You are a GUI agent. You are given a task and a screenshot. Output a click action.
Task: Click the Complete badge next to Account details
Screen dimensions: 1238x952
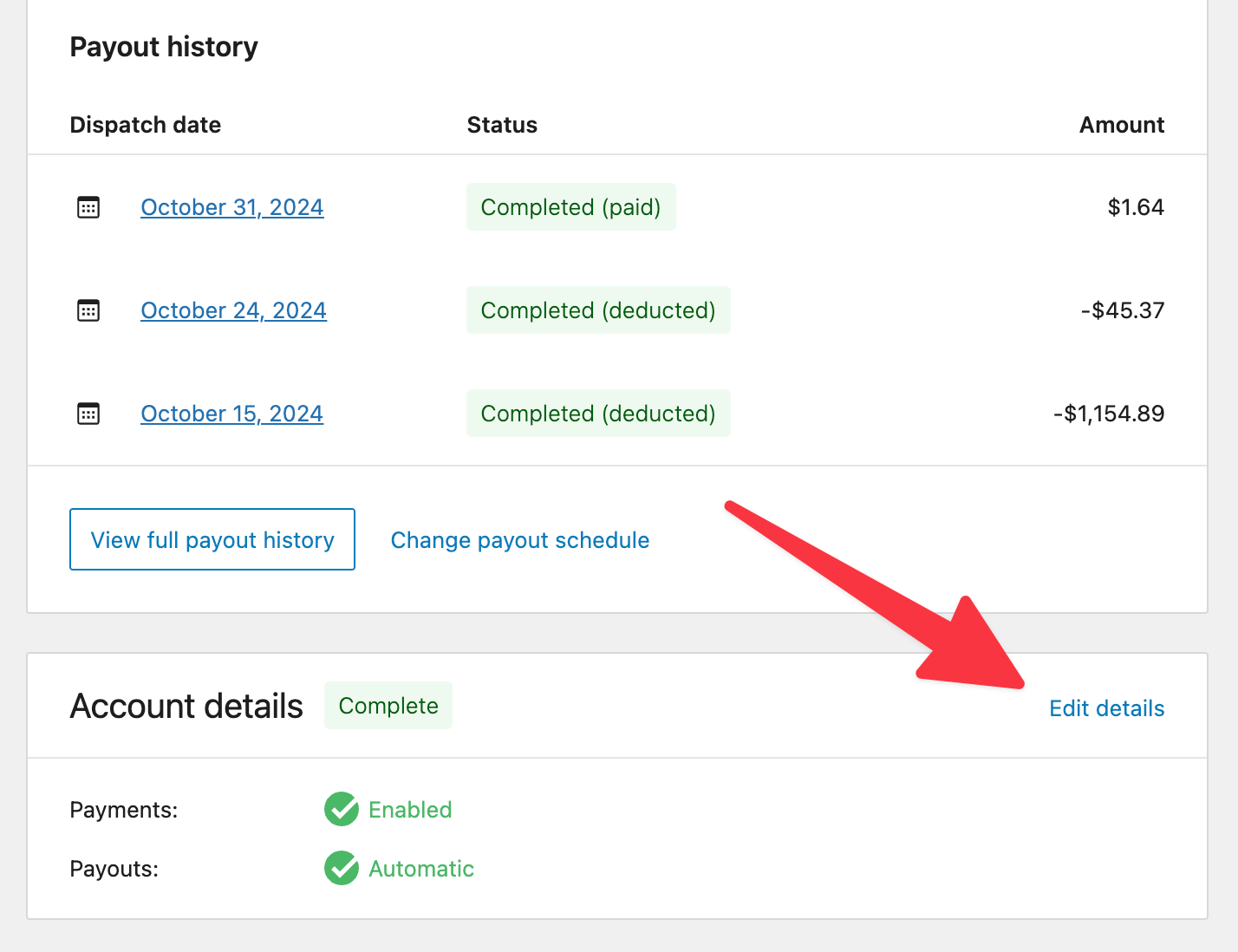[x=388, y=705]
